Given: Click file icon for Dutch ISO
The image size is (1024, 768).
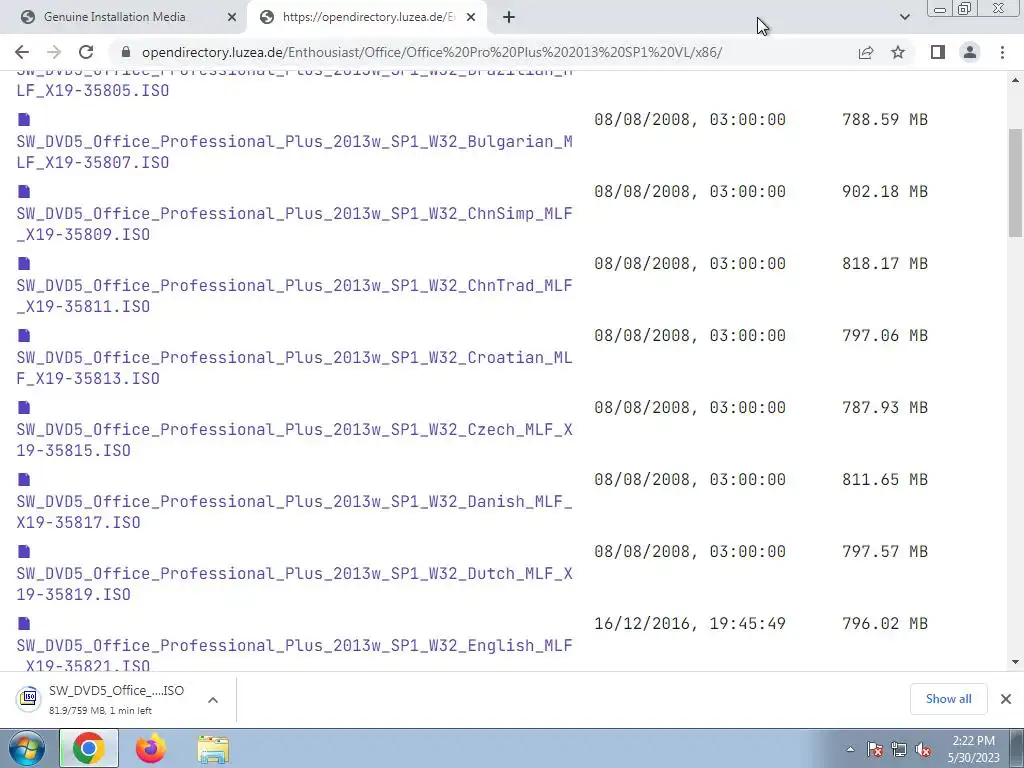Looking at the screenshot, I should 24,551.
